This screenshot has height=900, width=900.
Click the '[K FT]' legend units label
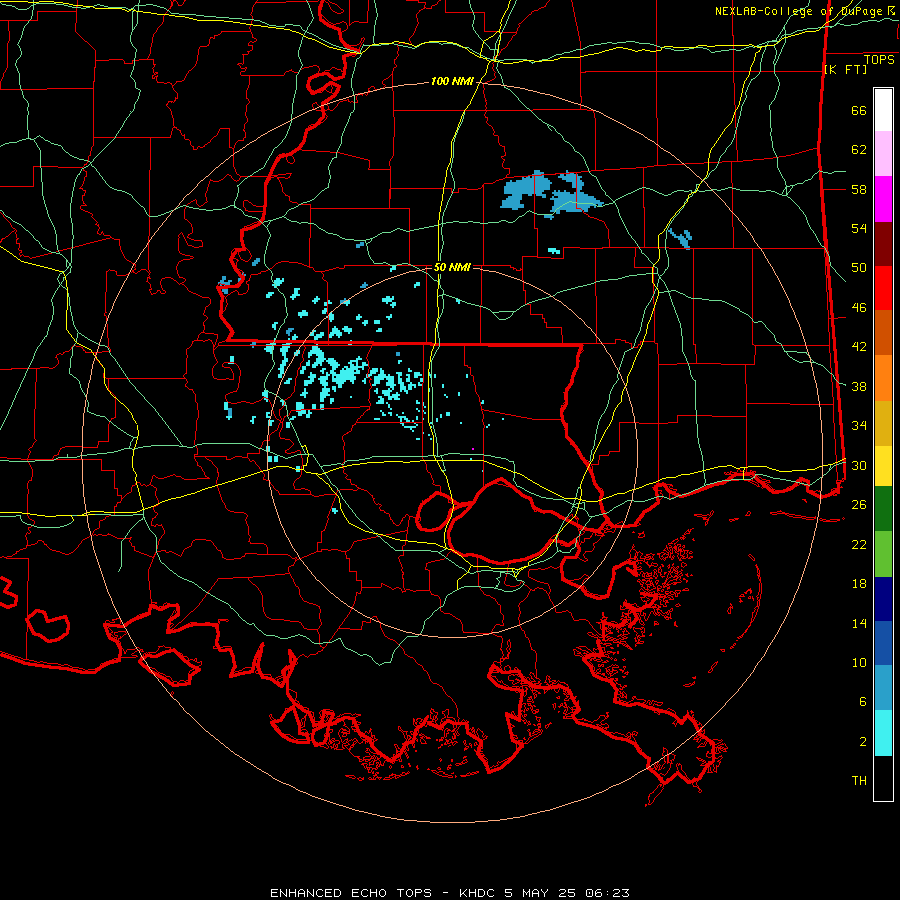[845, 69]
